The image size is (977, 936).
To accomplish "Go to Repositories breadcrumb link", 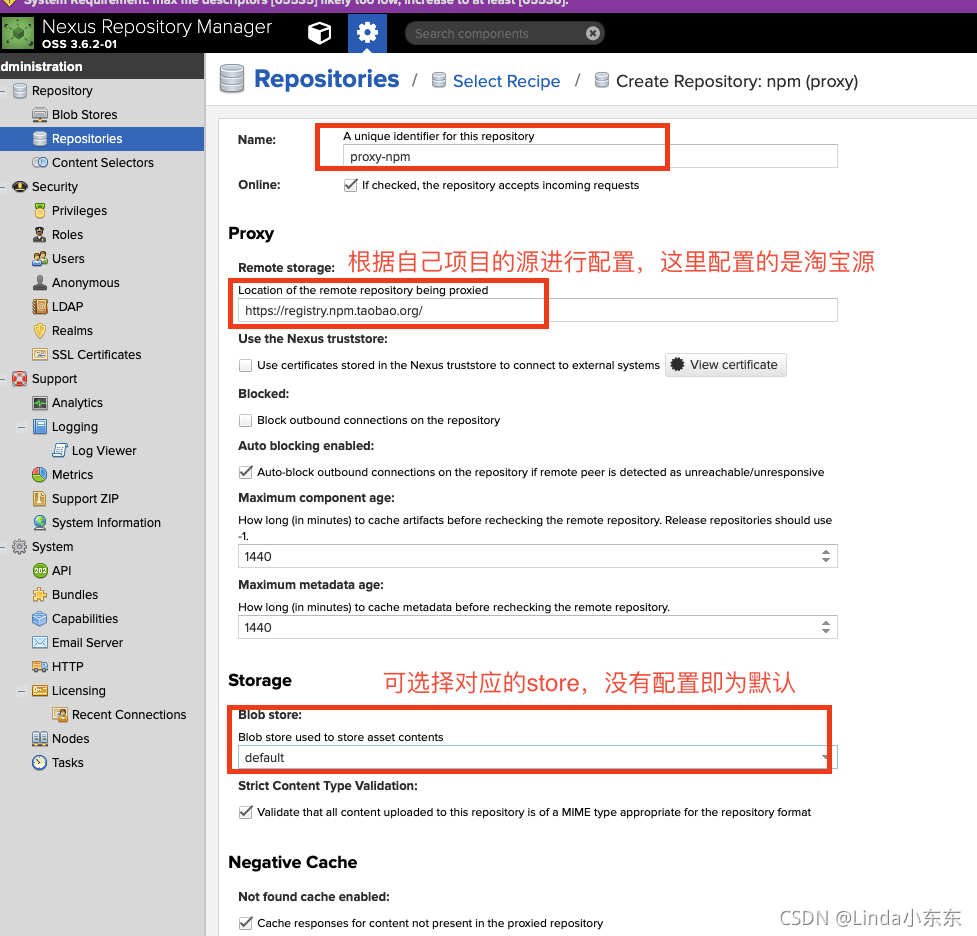I will pos(326,79).
